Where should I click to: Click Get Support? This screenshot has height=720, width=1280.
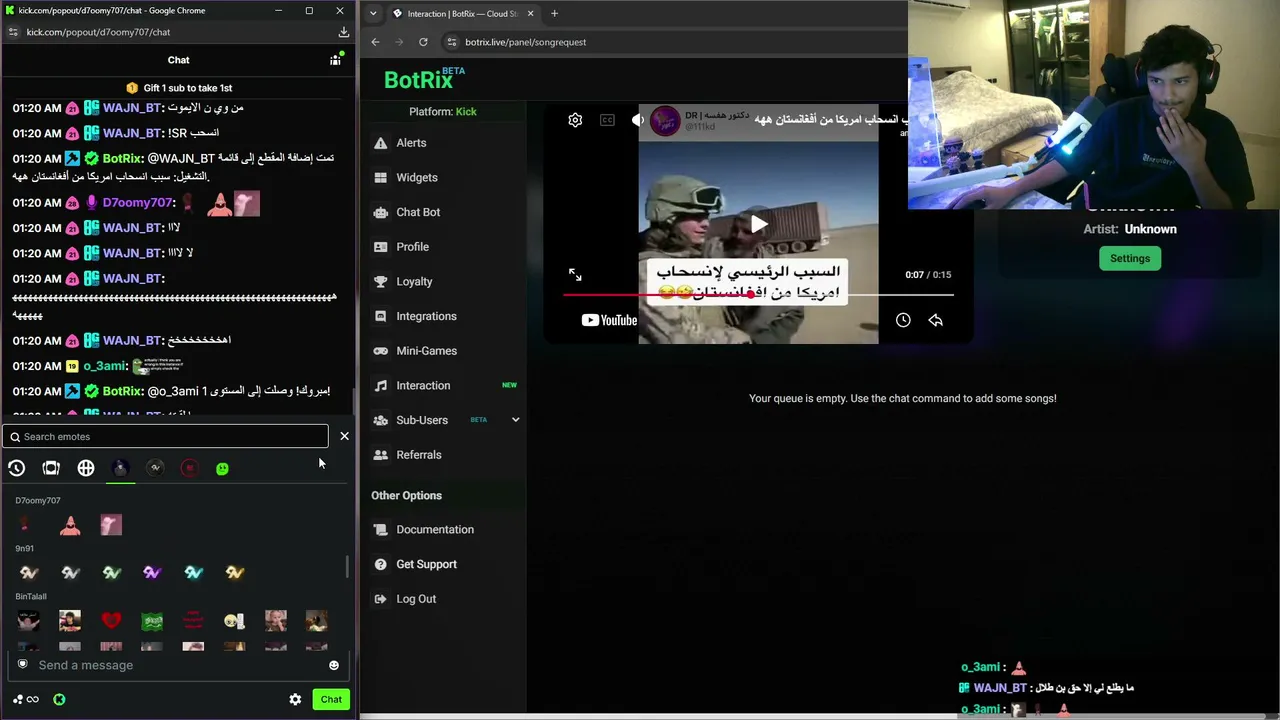[x=426, y=565]
